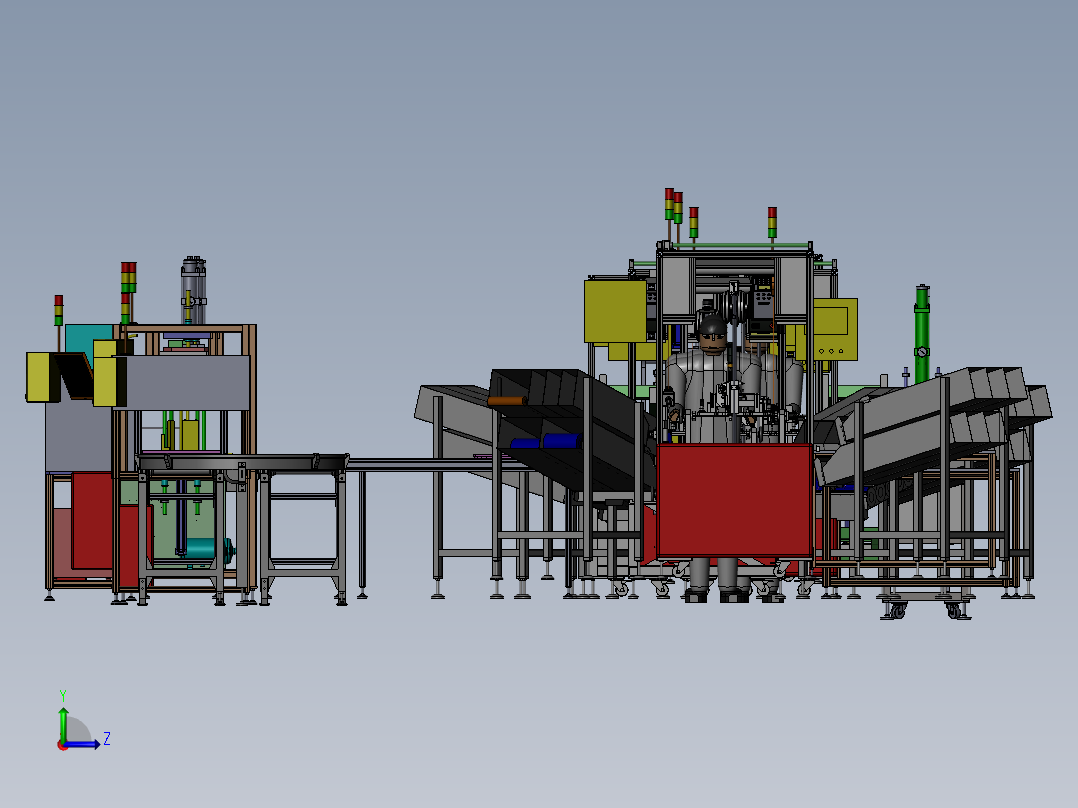Click the Z label on the triad

point(107,739)
